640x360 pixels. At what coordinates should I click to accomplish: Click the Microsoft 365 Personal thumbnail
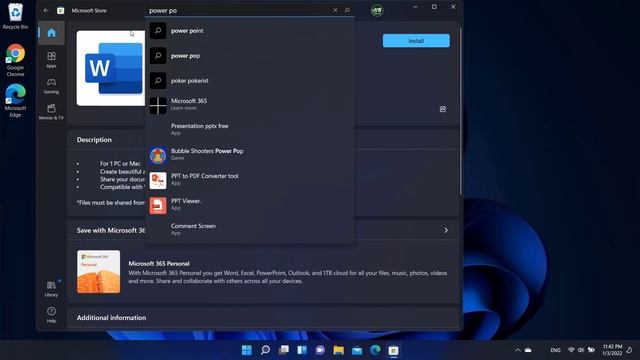tap(98, 272)
